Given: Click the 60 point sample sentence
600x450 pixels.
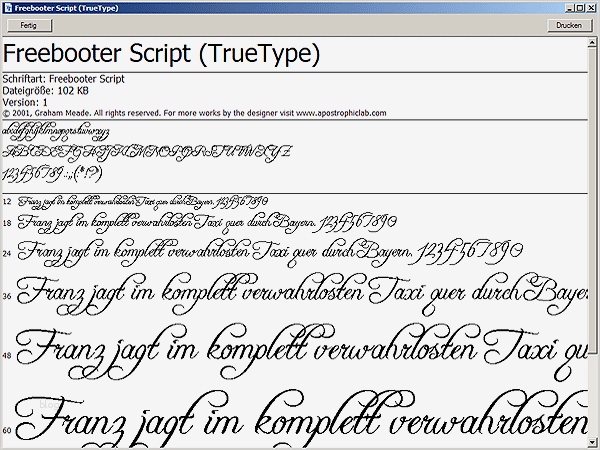Looking at the screenshot, I should pyautogui.click(x=300, y=420).
